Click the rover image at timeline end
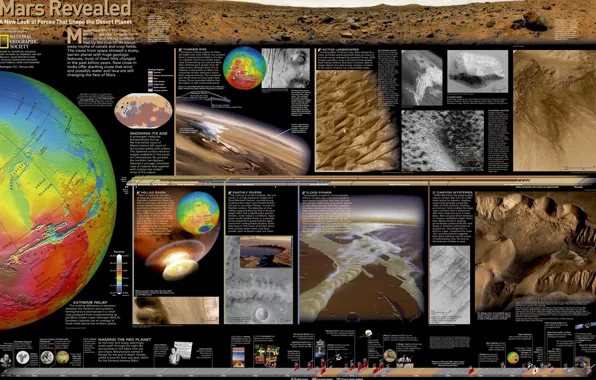 582,361
